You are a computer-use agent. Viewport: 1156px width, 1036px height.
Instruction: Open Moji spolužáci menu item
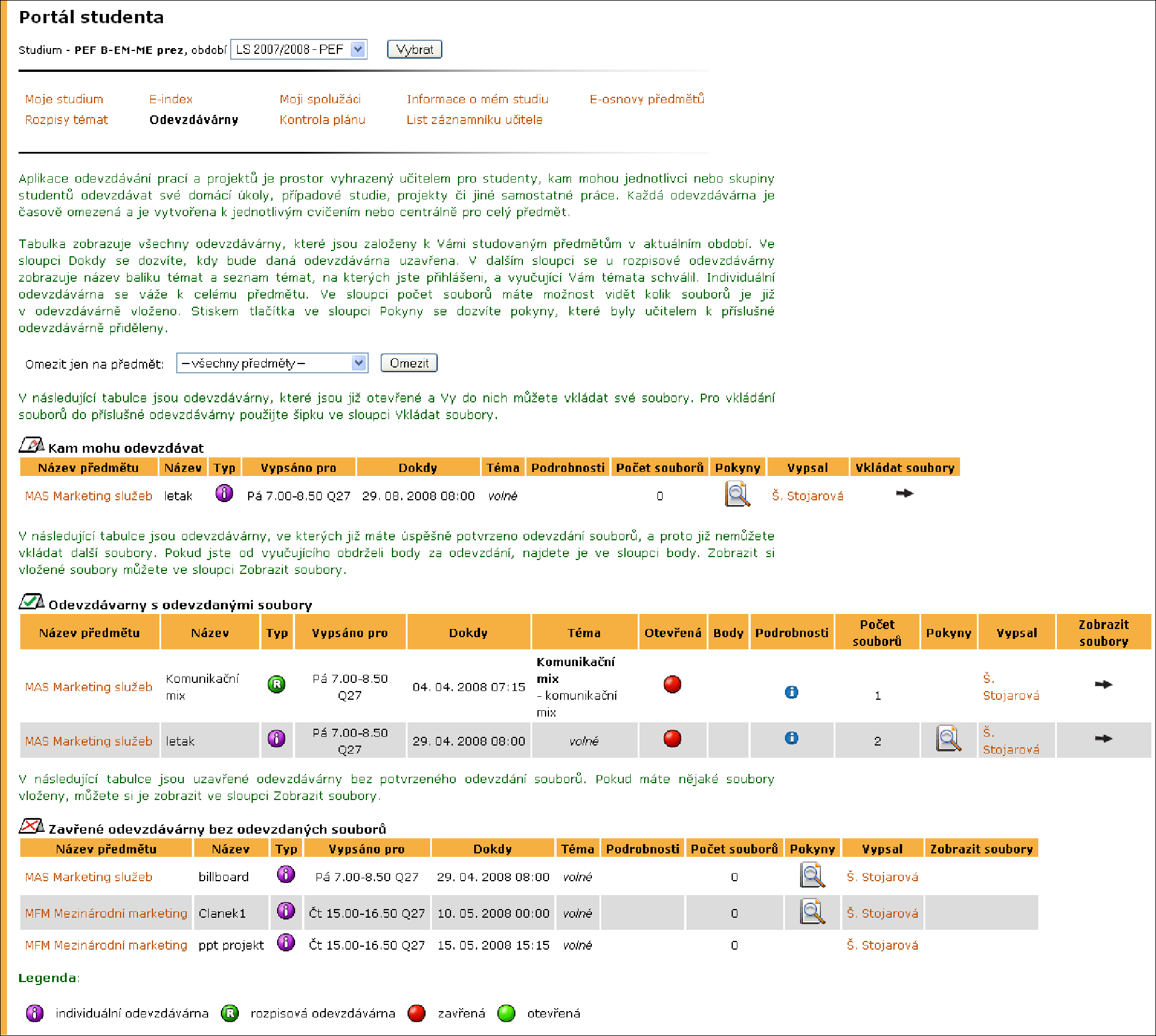[321, 99]
